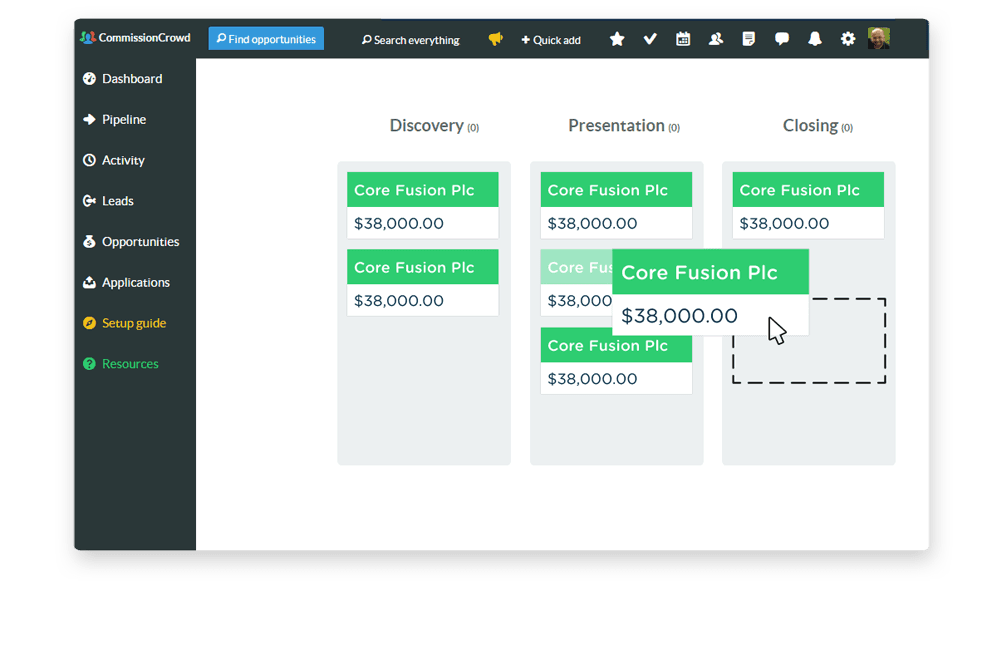Viewport: 982px width, 650px height.
Task: Click the yellow megaphone icon
Action: pos(495,39)
